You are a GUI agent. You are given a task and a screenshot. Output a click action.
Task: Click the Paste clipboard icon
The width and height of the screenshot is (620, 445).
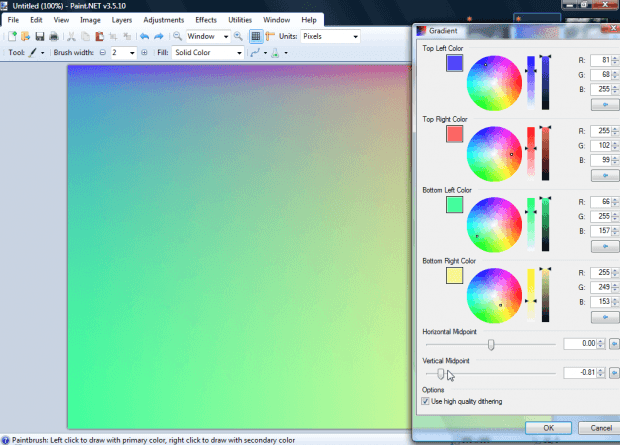tap(99, 36)
